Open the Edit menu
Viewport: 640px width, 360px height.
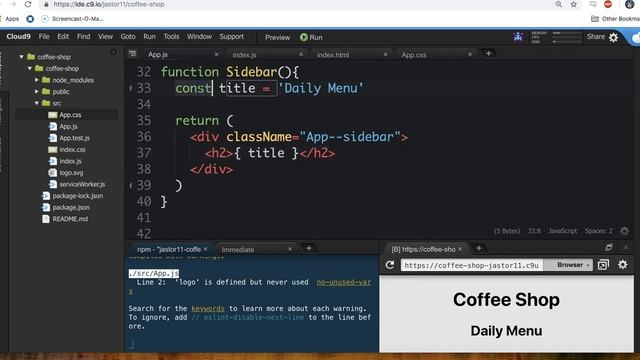pyautogui.click(x=63, y=37)
